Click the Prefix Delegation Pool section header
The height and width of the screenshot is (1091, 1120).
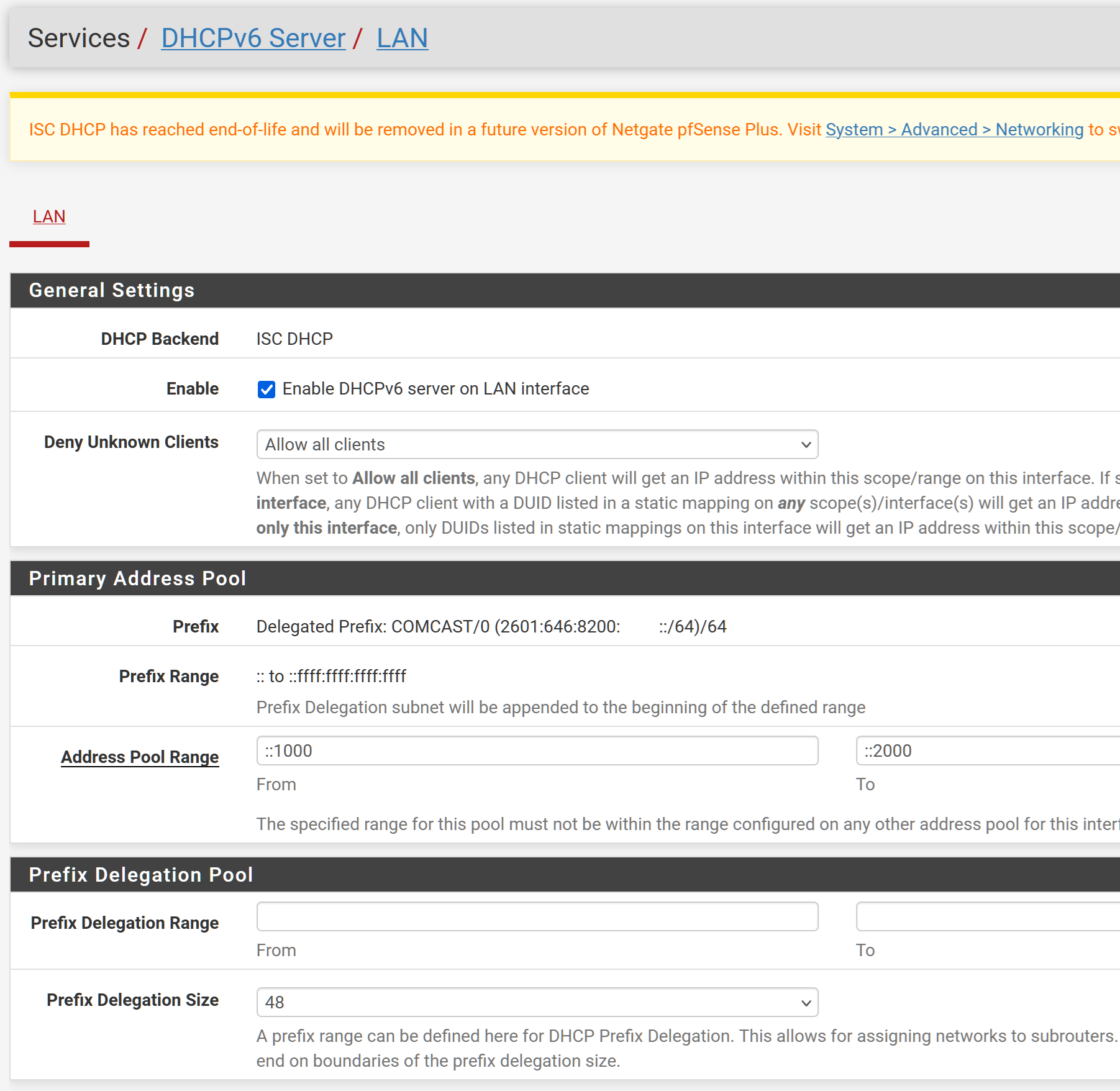[141, 875]
